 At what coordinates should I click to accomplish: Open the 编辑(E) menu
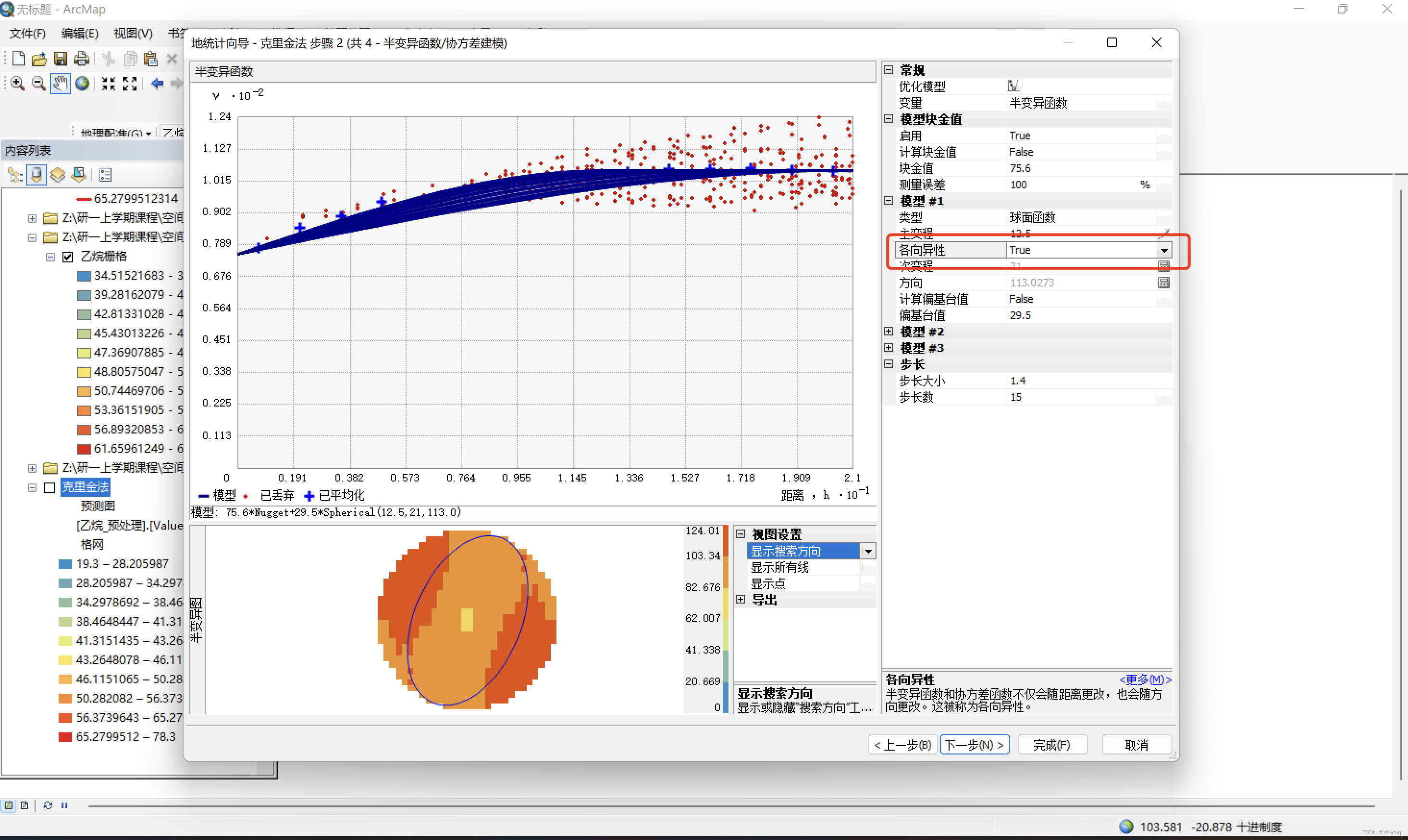(x=80, y=33)
